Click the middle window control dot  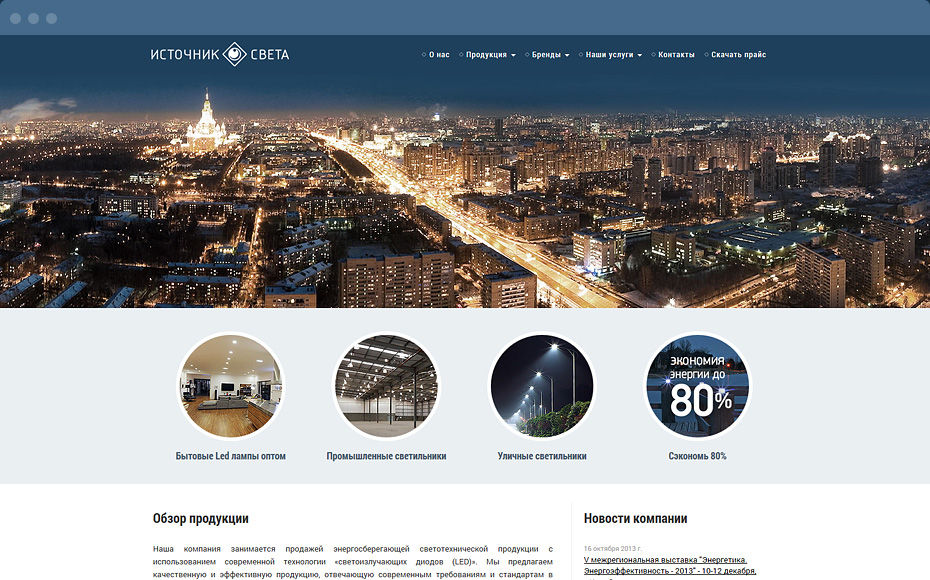point(34,18)
